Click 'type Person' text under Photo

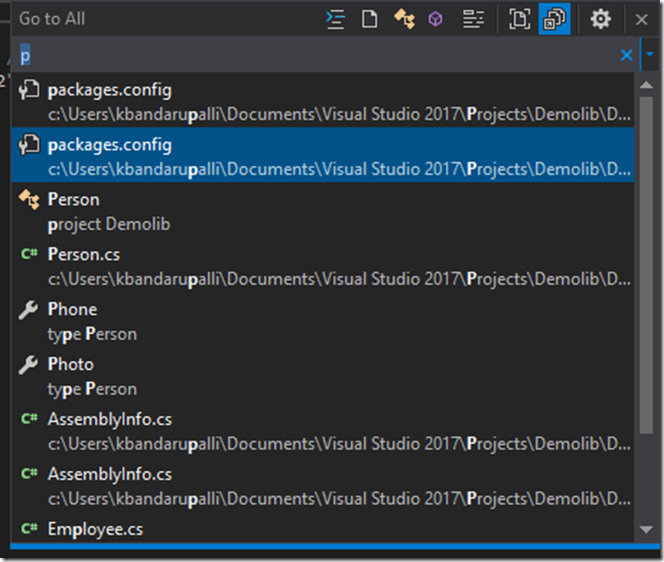tap(92, 389)
